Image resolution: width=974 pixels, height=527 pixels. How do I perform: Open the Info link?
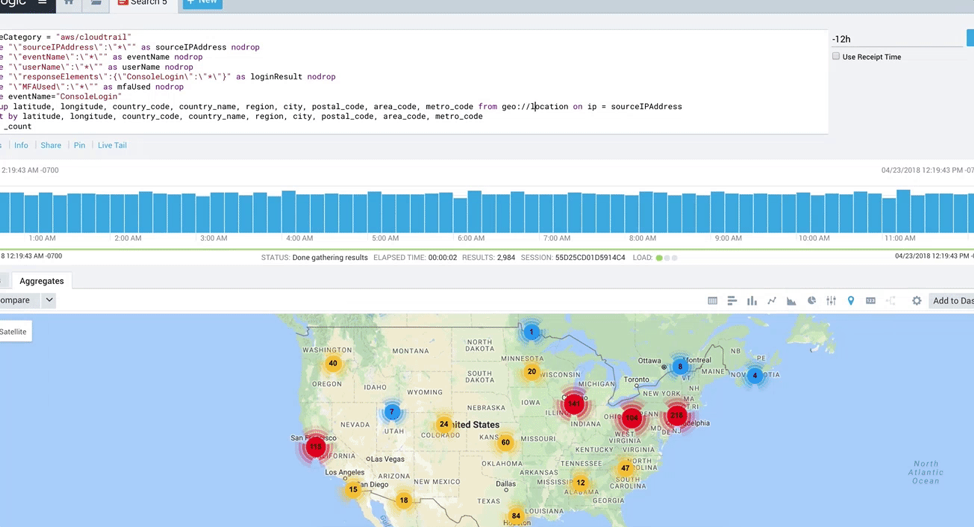[21, 145]
